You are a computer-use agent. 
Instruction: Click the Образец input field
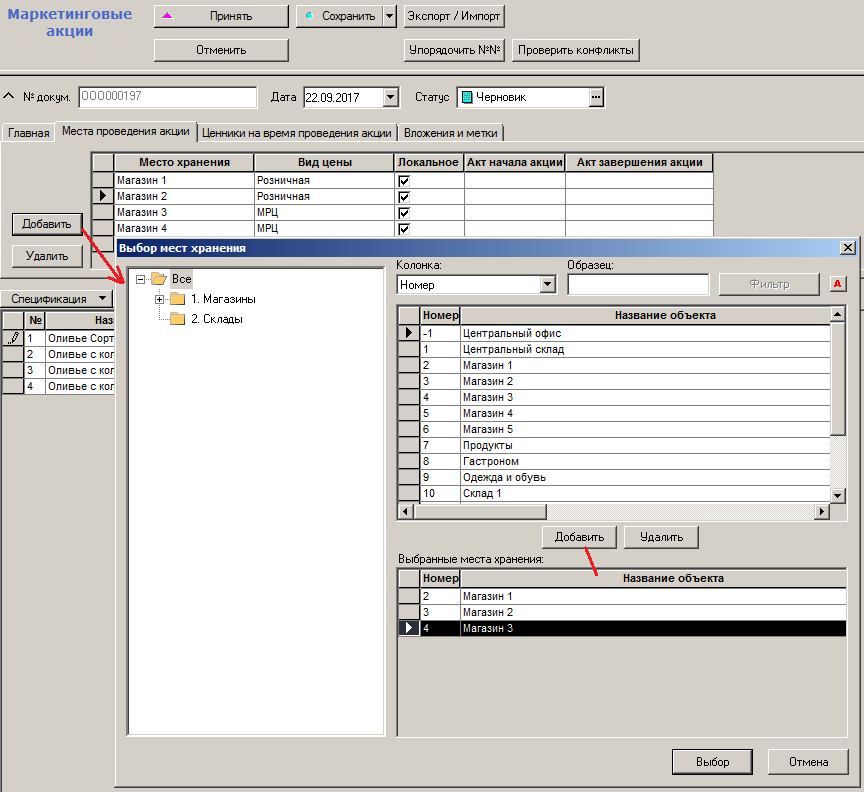point(638,284)
